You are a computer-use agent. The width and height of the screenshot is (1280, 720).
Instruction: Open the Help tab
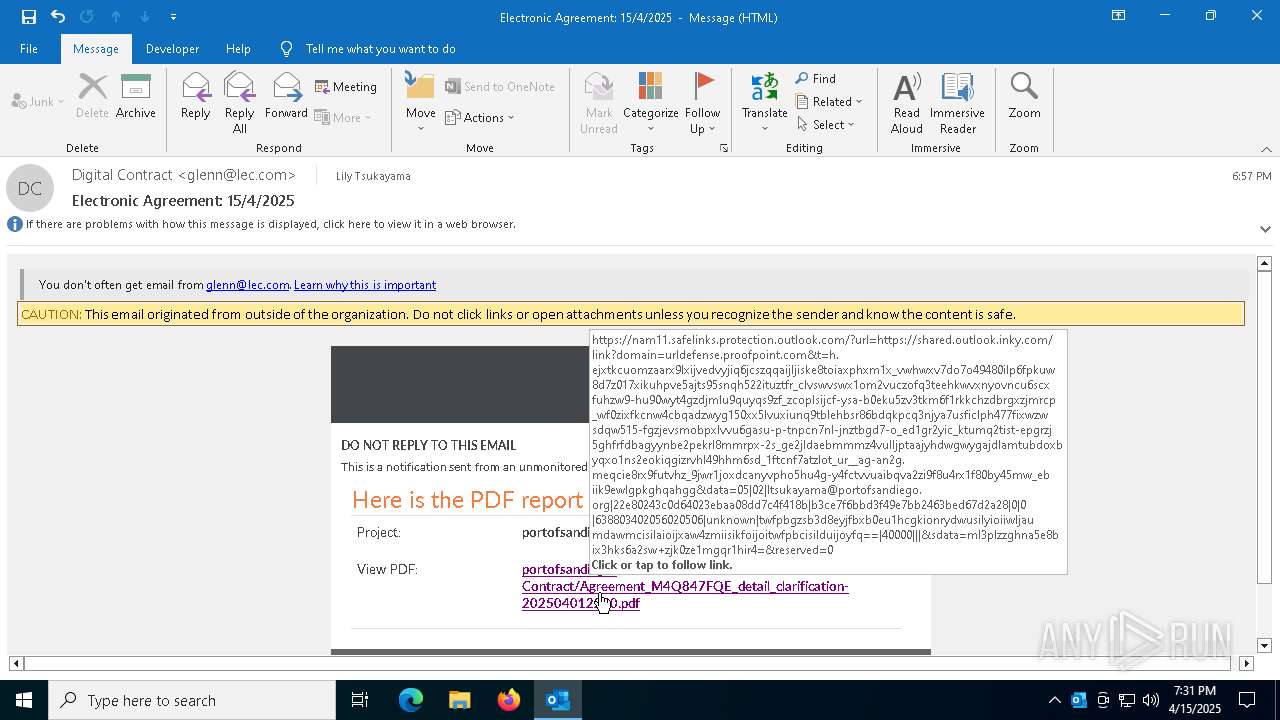pos(238,49)
